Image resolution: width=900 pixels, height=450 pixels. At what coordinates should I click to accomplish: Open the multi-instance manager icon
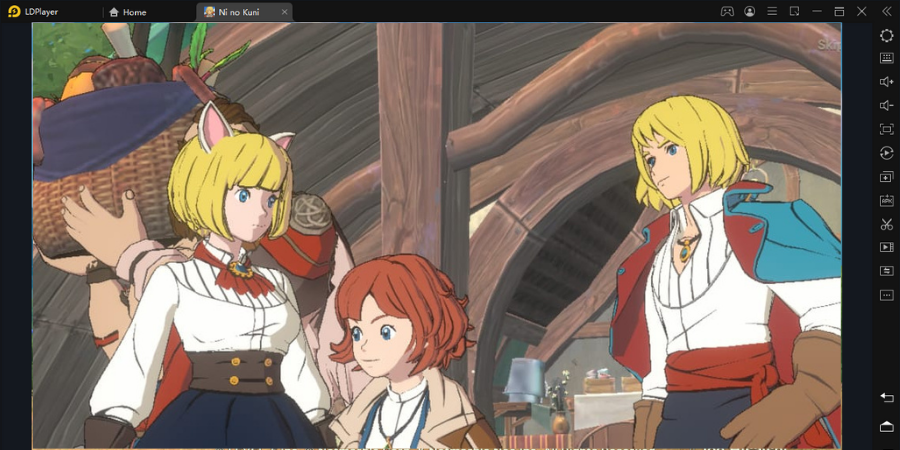[886, 176]
